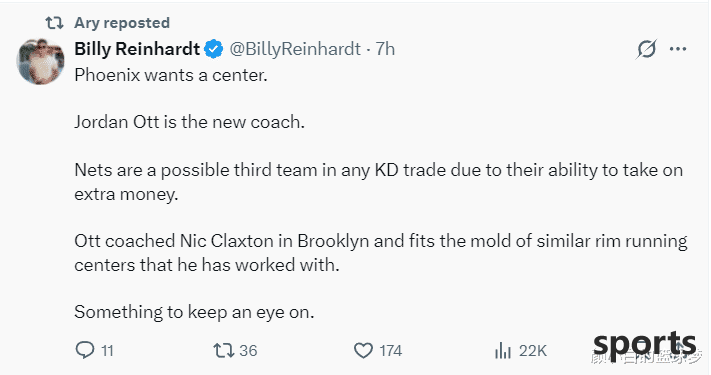Viewport: 711px width, 375px height.
Task: Open the view analytics bar chart icon
Action: [x=503, y=350]
